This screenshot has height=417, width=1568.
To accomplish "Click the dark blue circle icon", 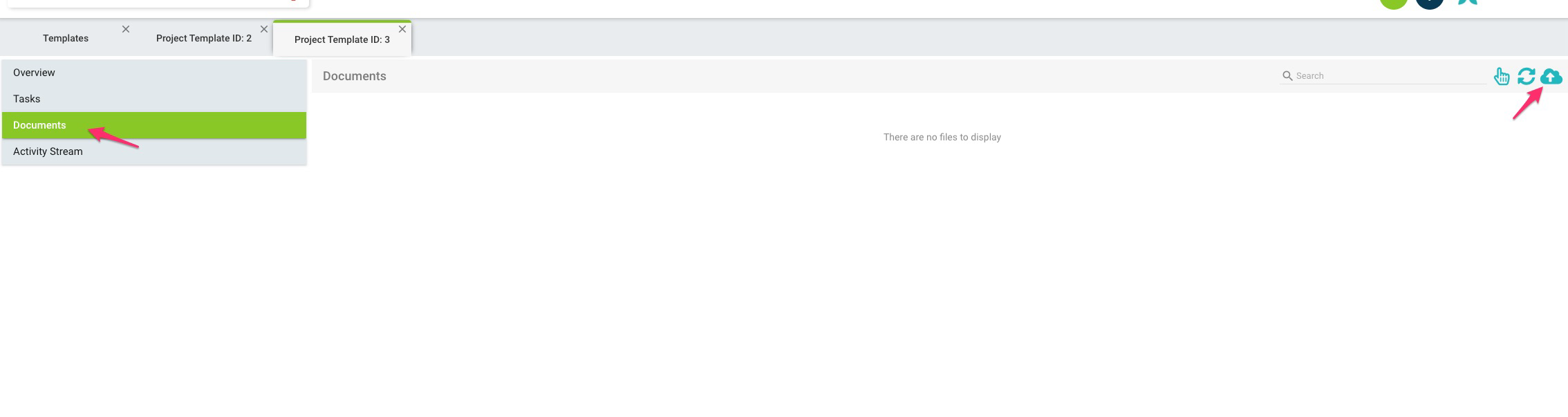I will 1429,2.
